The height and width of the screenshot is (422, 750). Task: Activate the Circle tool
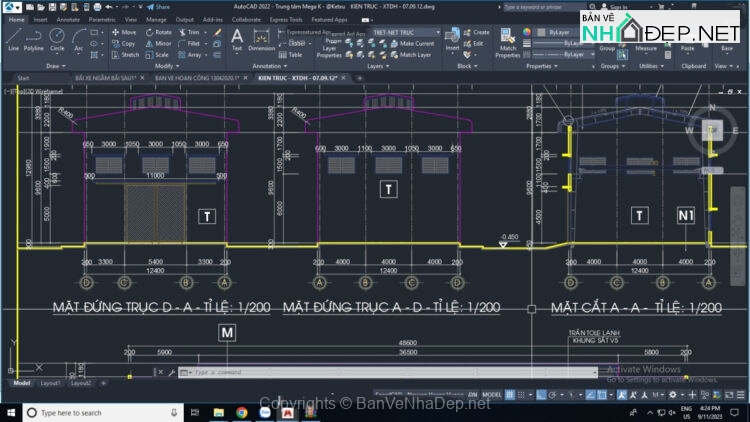coord(57,38)
